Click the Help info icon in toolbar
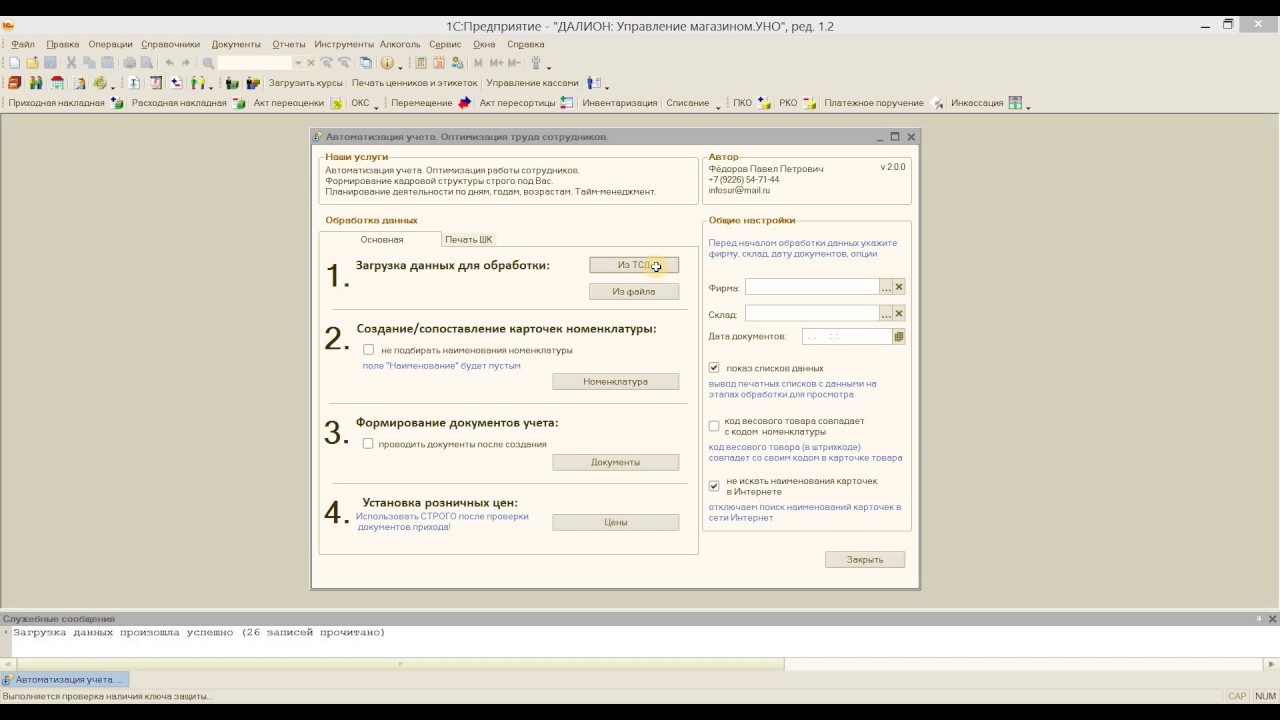 tap(387, 63)
